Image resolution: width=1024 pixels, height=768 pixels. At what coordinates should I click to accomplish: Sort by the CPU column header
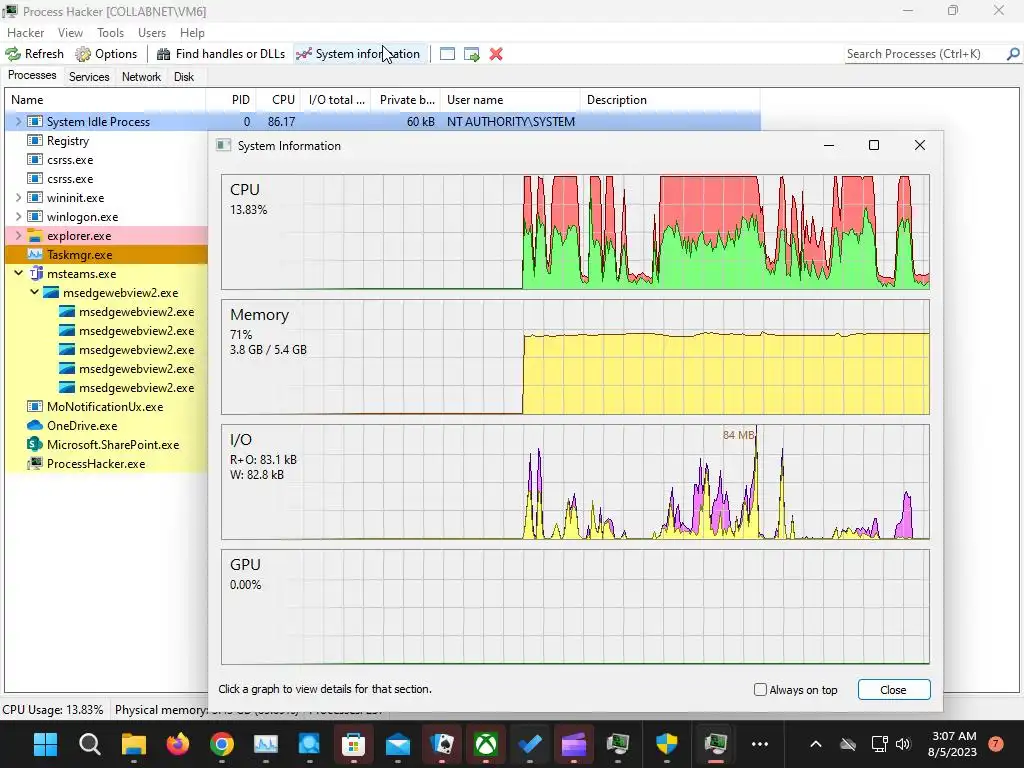pos(278,100)
